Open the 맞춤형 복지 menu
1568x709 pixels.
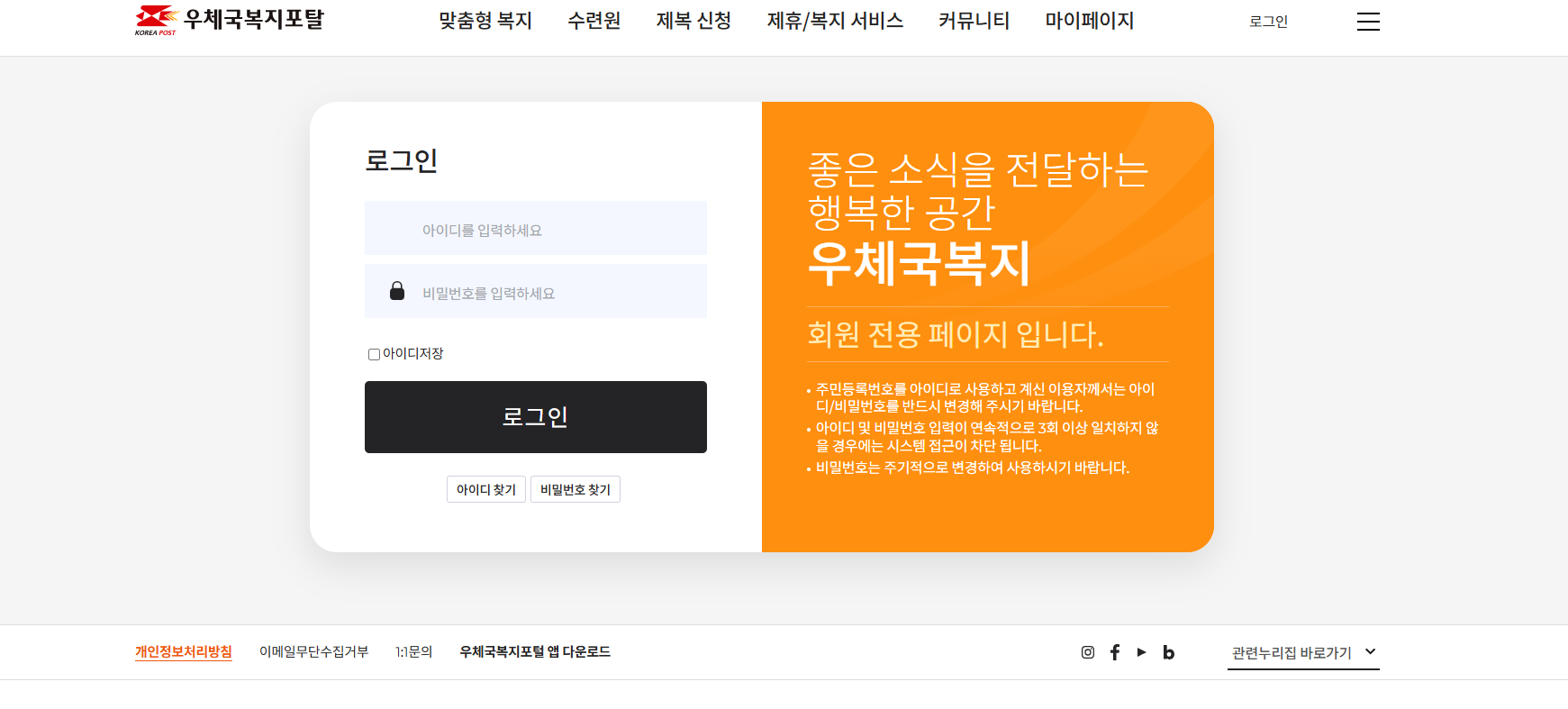point(485,21)
